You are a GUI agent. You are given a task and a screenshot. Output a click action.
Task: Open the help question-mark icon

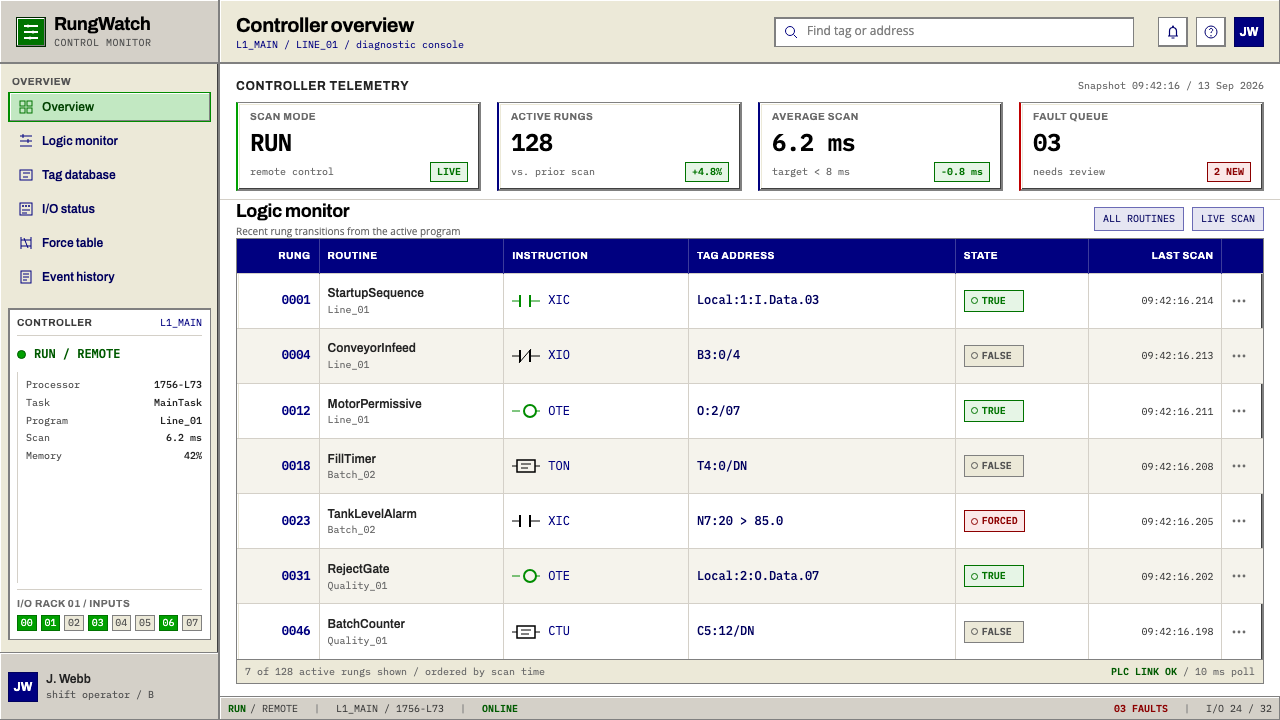[x=1211, y=32]
